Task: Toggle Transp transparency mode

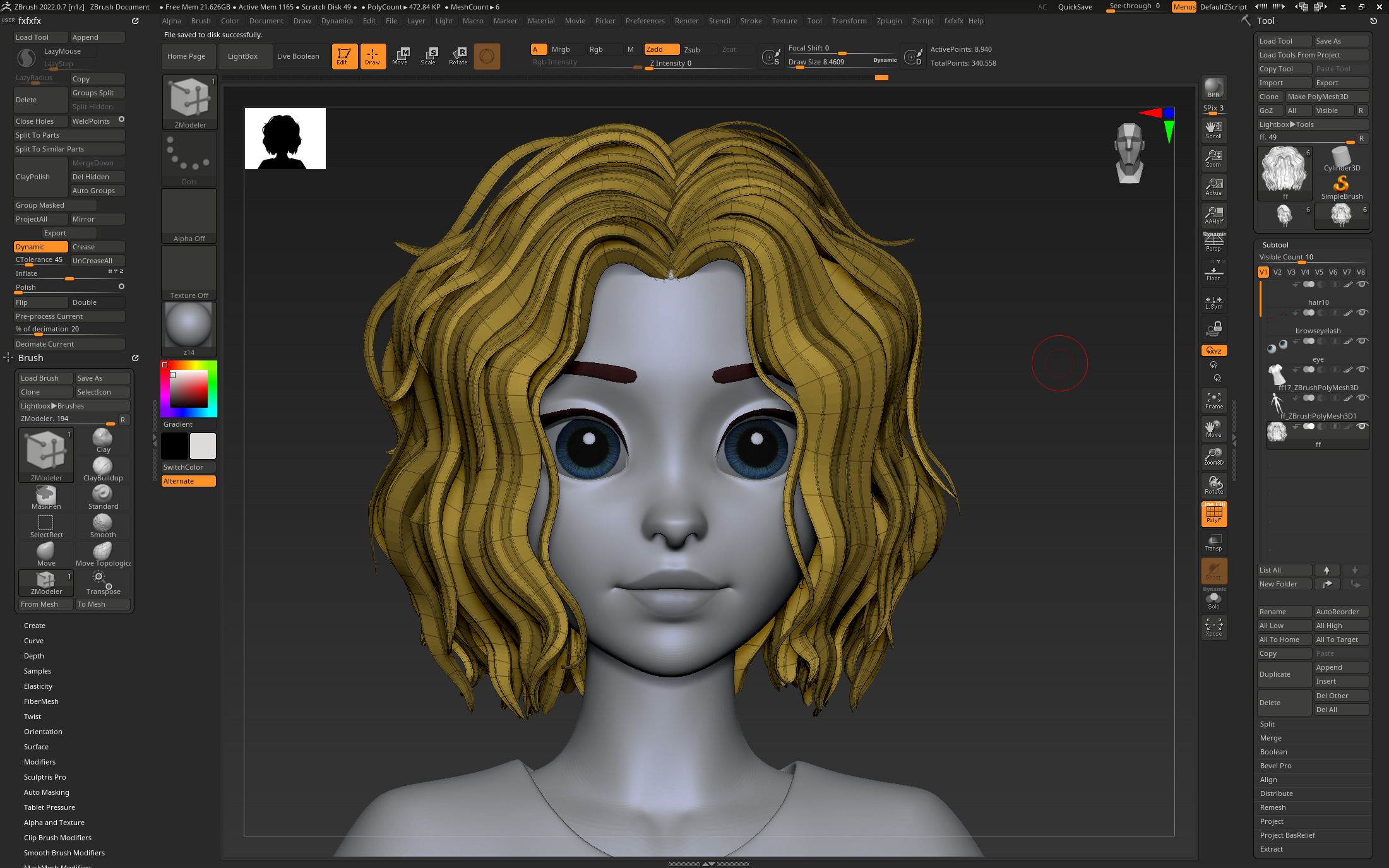Action: [1213, 542]
